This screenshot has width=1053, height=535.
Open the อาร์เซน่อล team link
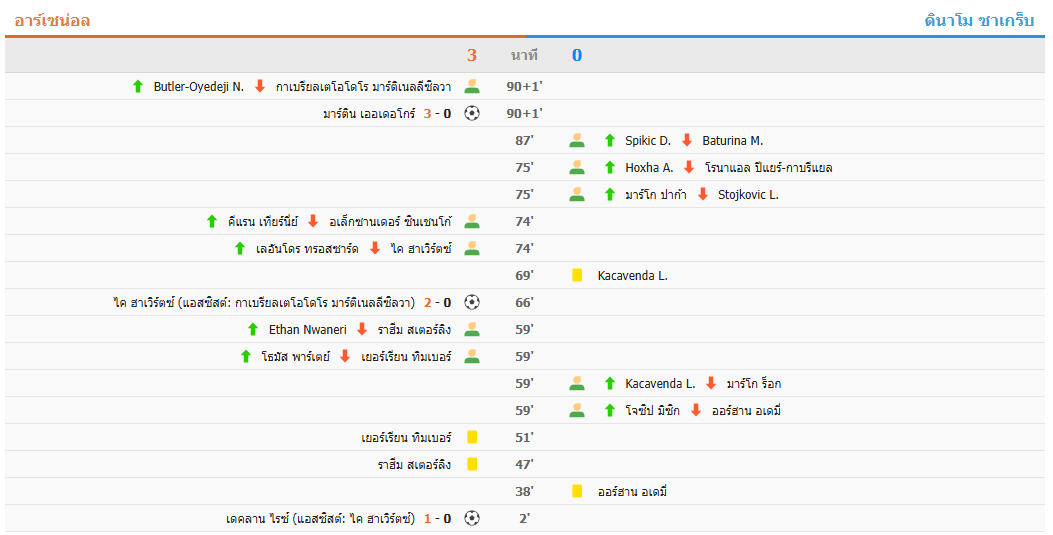click(x=52, y=20)
